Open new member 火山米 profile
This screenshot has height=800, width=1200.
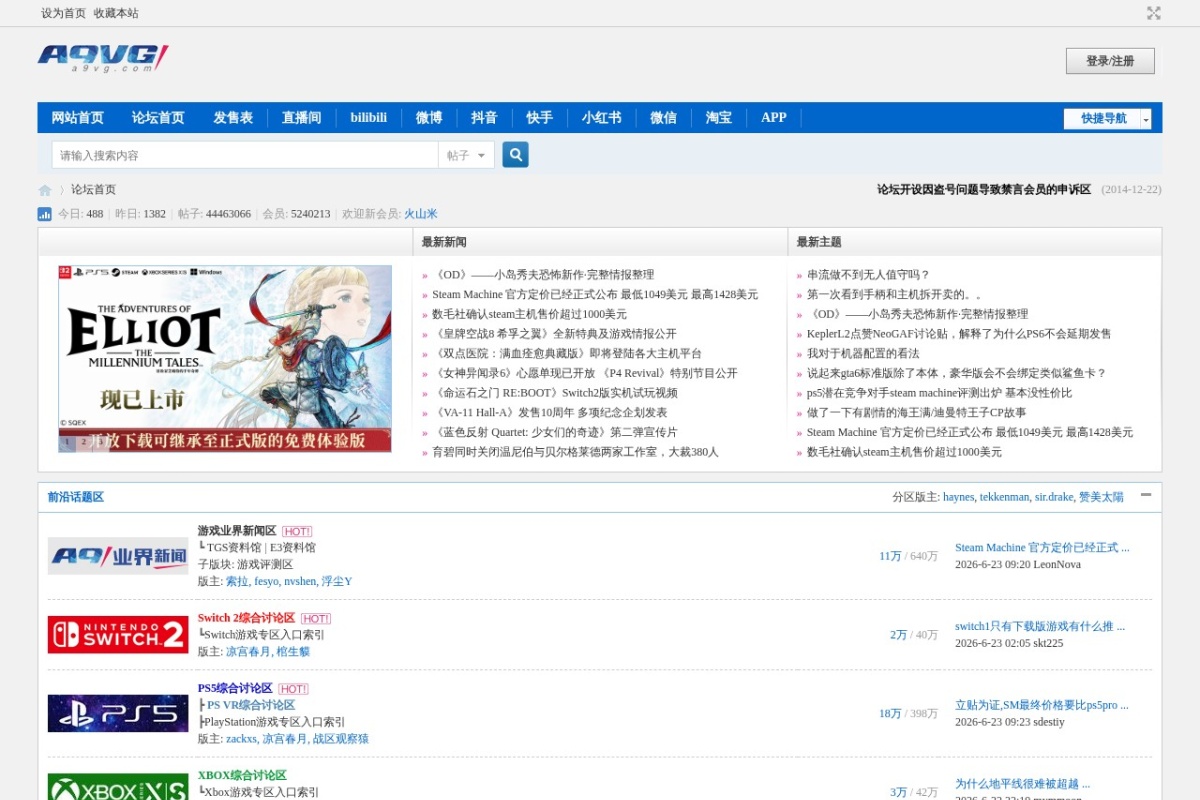421,214
